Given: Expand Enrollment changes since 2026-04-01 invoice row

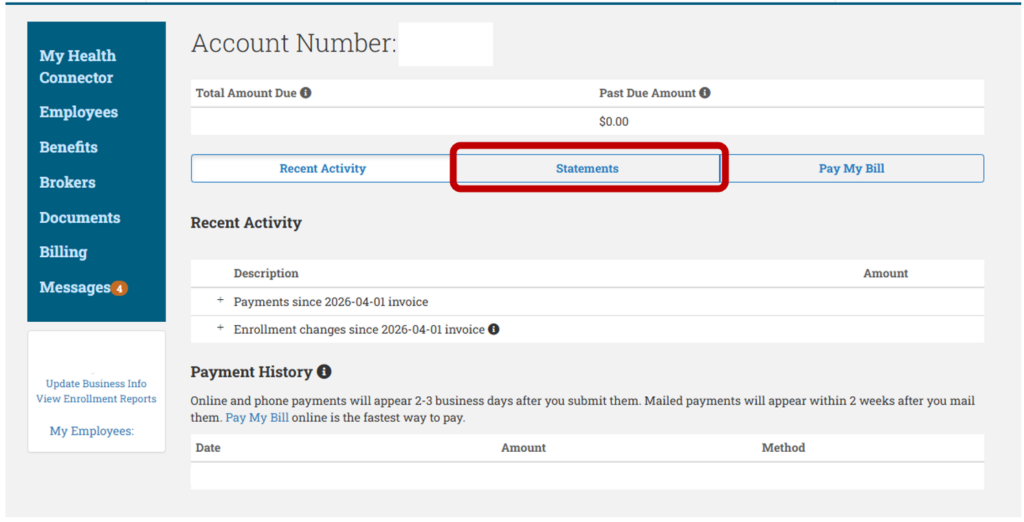Looking at the screenshot, I should [220, 328].
